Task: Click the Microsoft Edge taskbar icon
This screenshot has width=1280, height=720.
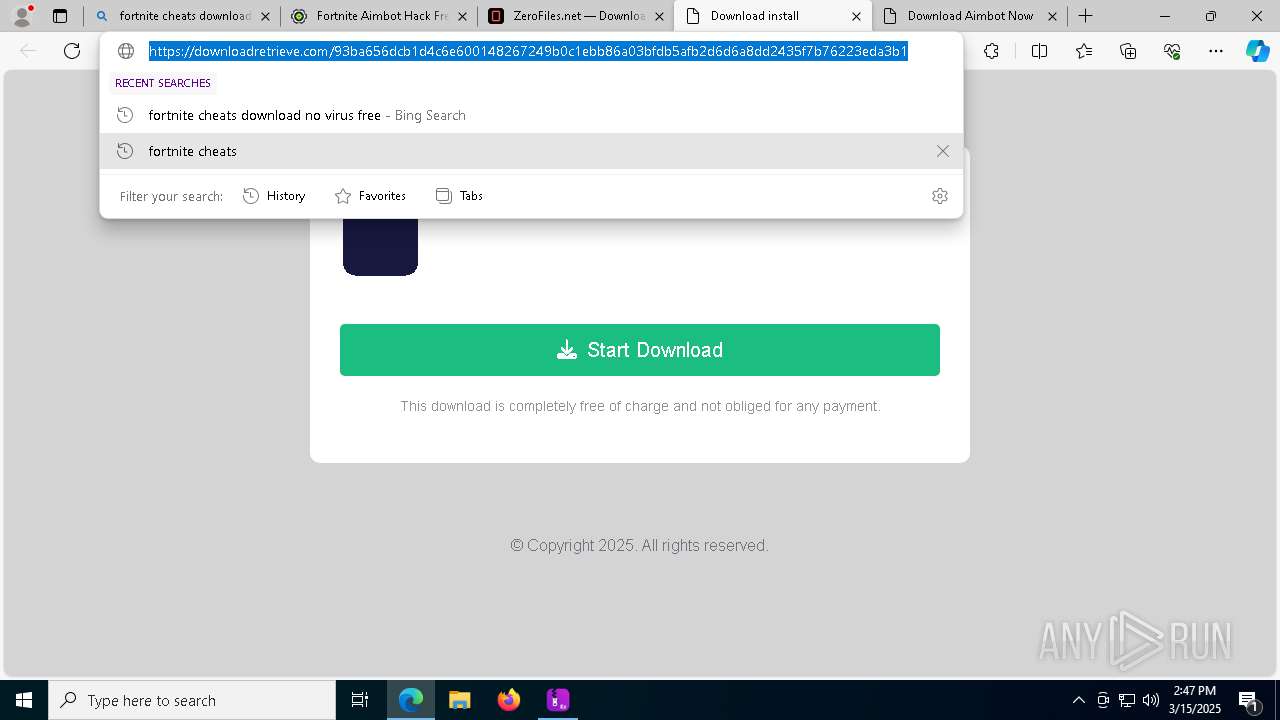Action: coord(411,700)
